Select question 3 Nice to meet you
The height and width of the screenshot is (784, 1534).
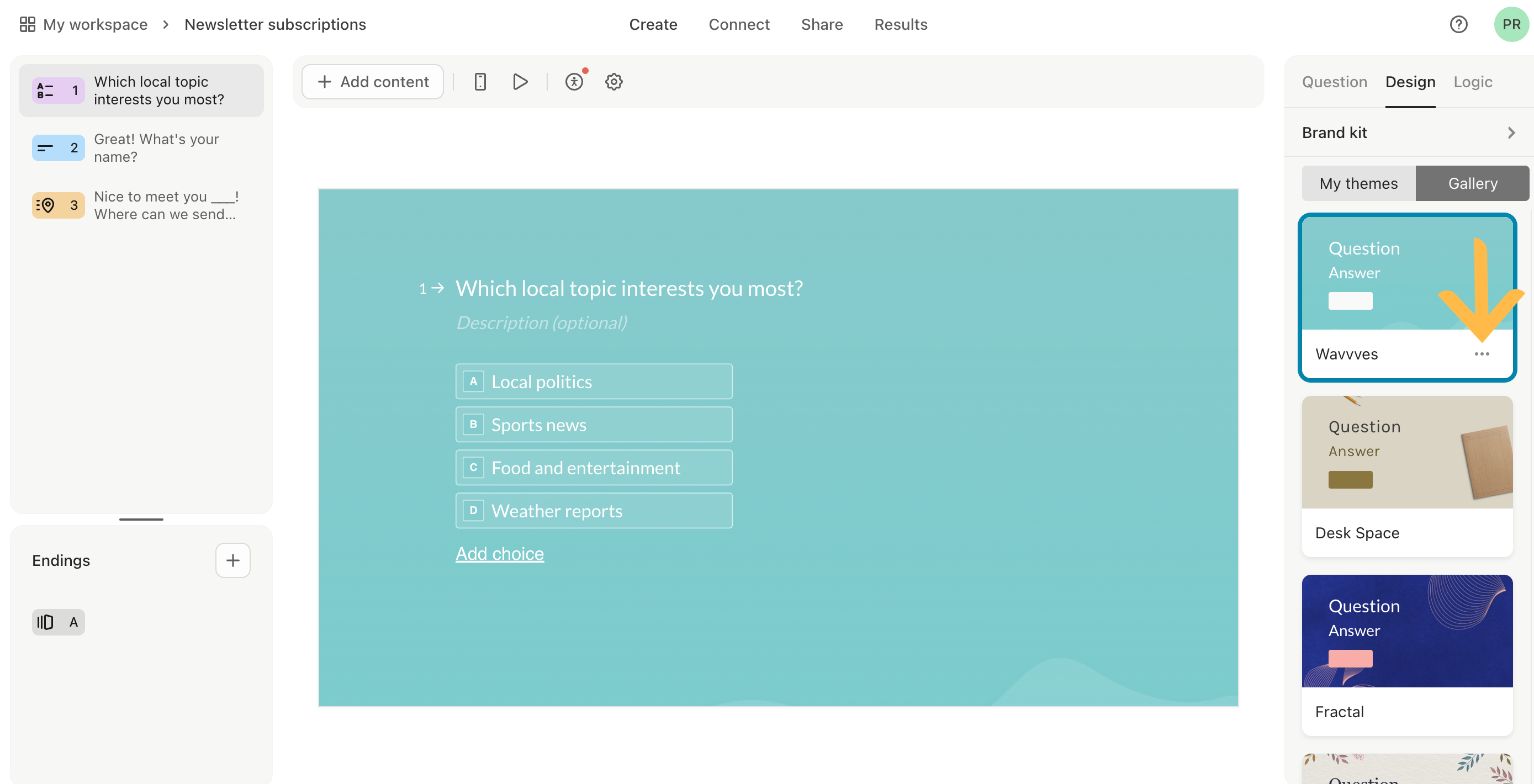click(x=141, y=205)
